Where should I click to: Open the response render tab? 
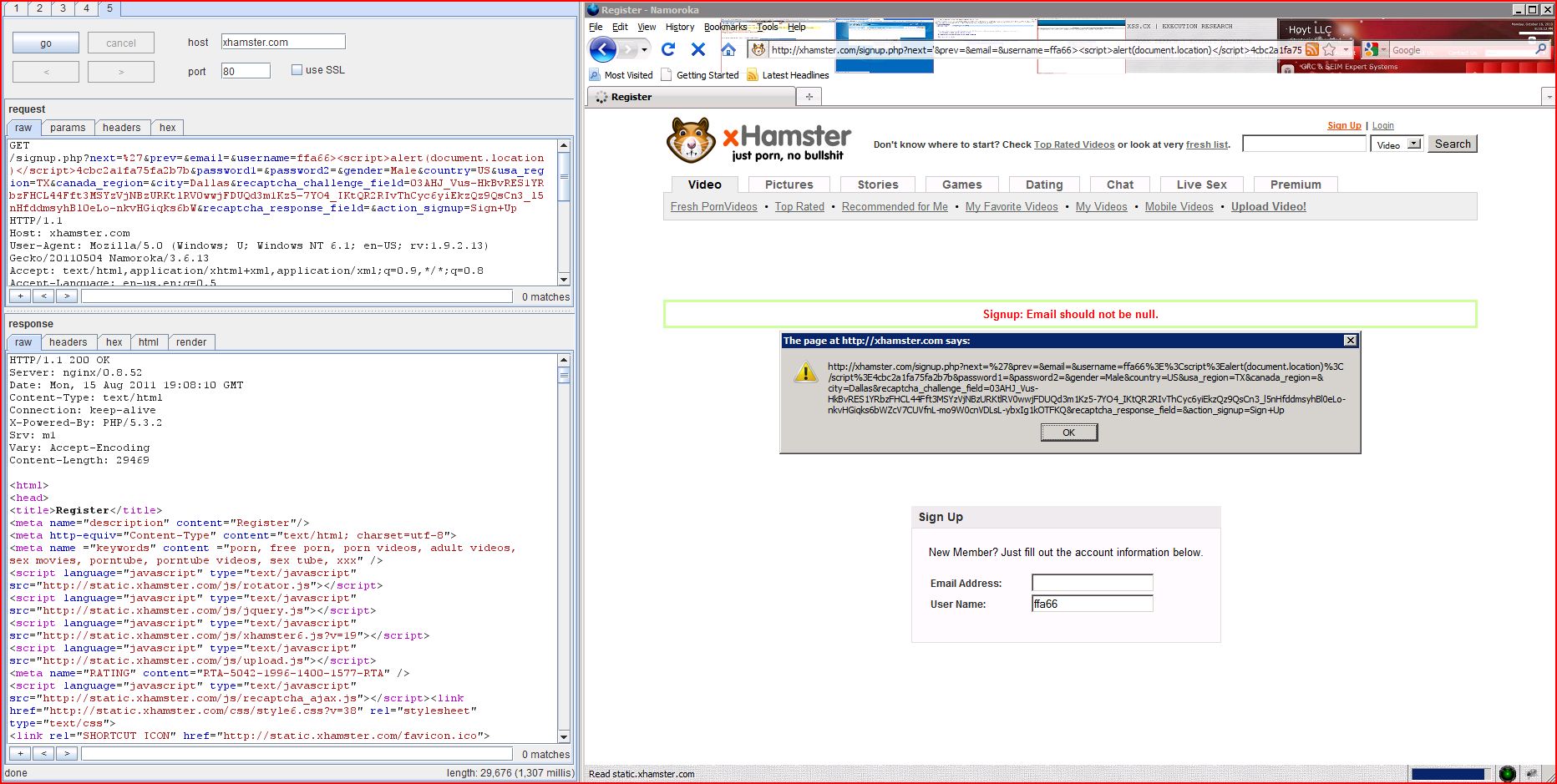pyautogui.click(x=191, y=342)
